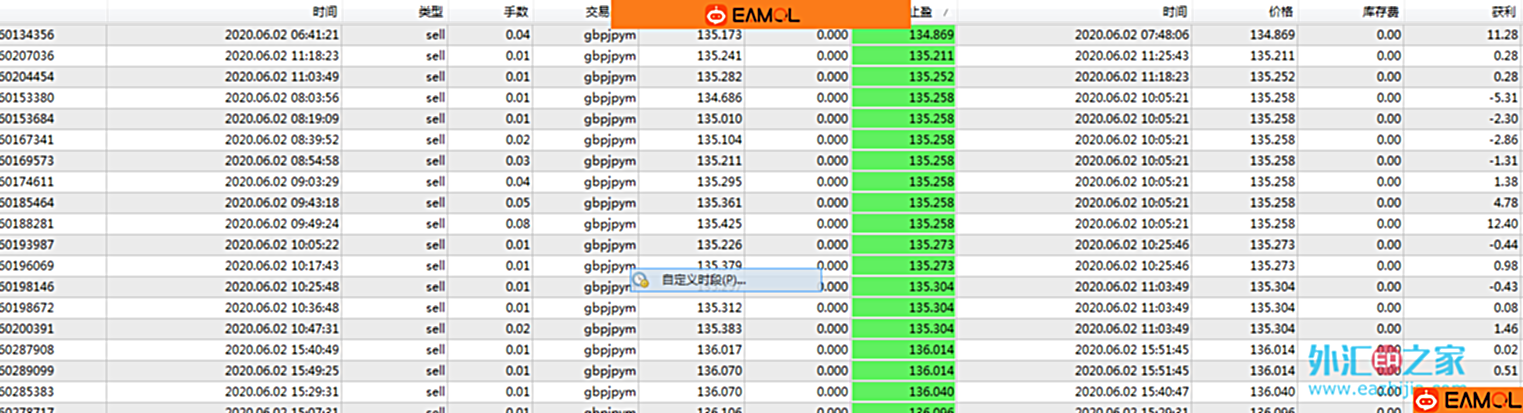The image size is (1523, 413).
Task: Select order number 50153380
Action: click(27, 97)
